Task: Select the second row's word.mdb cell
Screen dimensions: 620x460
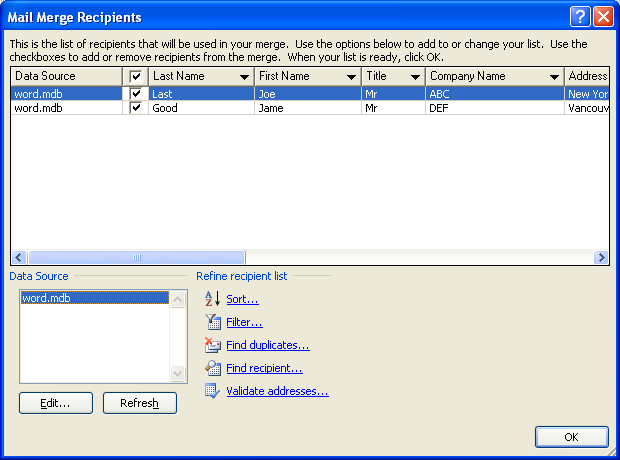Action: pos(66,108)
